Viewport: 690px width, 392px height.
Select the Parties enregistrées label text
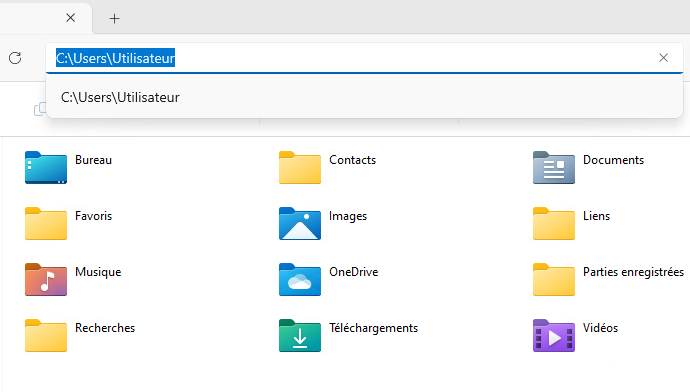coord(633,272)
